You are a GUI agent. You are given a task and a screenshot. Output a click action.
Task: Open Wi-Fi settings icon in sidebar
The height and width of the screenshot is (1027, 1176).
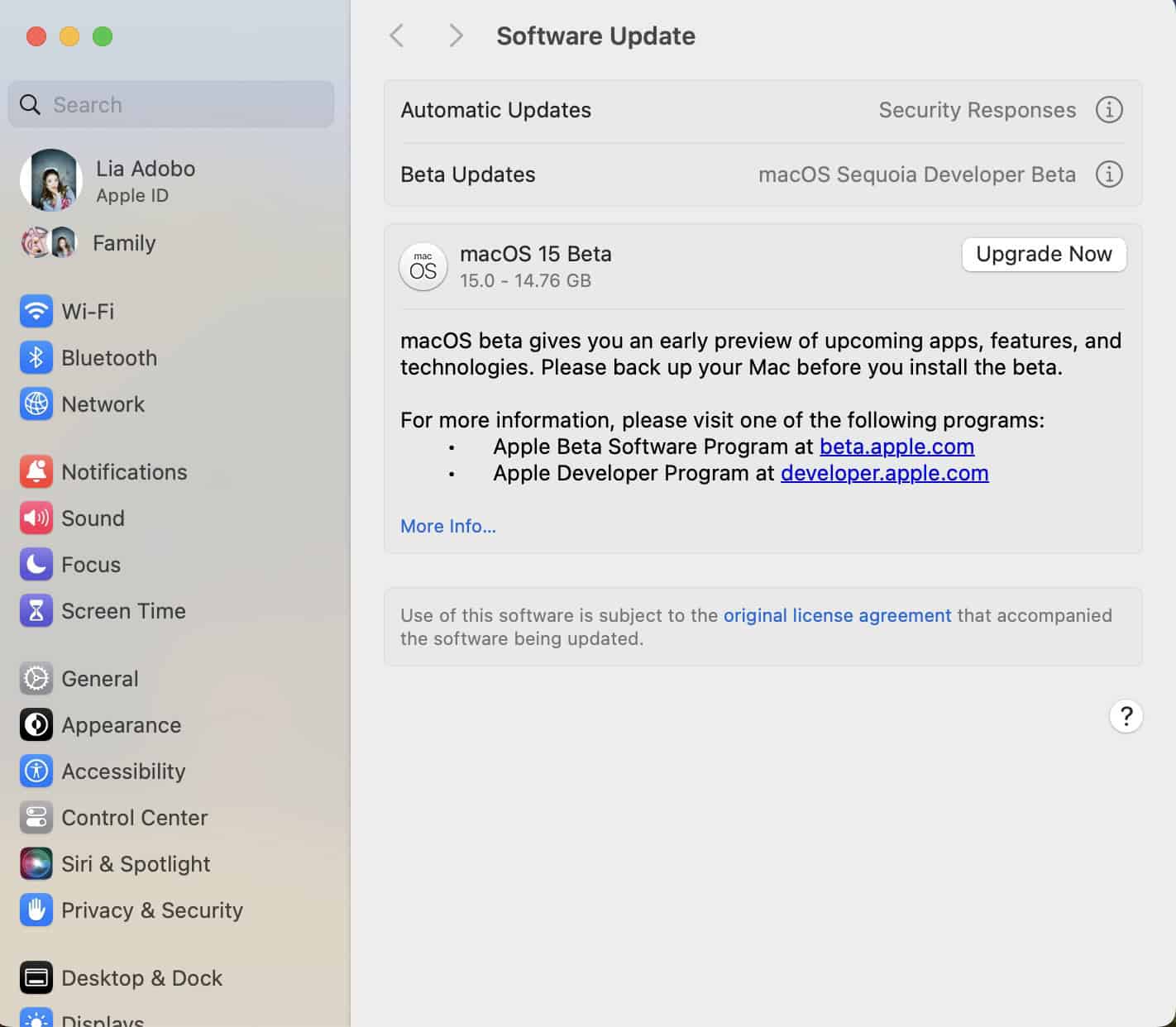click(36, 312)
